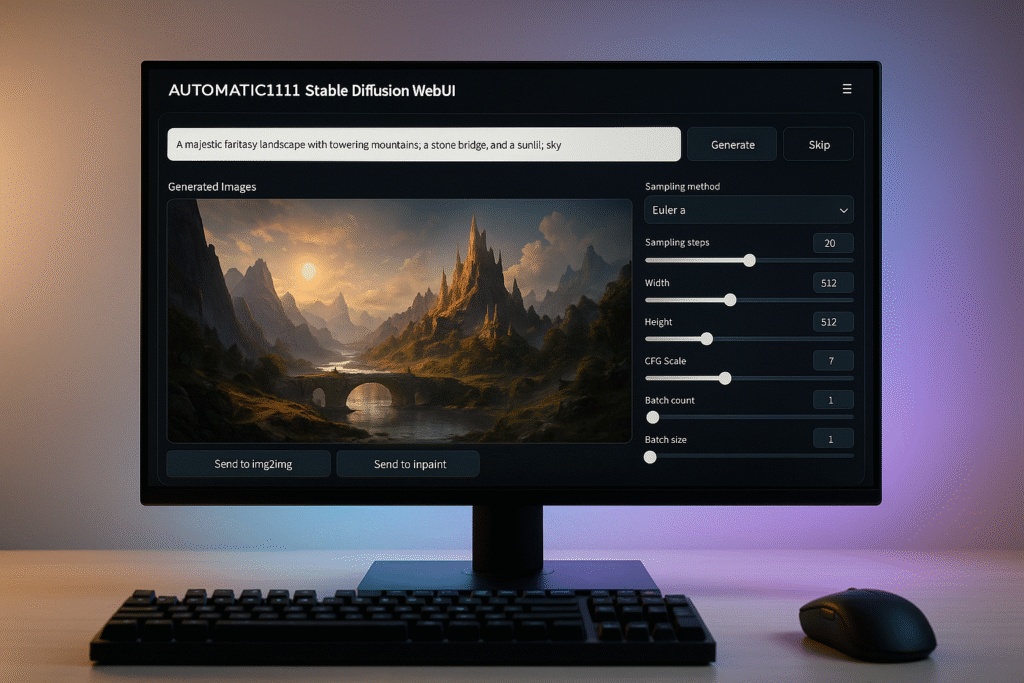Image resolution: width=1024 pixels, height=683 pixels.
Task: Click the Sampling steps label
Action: click(x=677, y=242)
